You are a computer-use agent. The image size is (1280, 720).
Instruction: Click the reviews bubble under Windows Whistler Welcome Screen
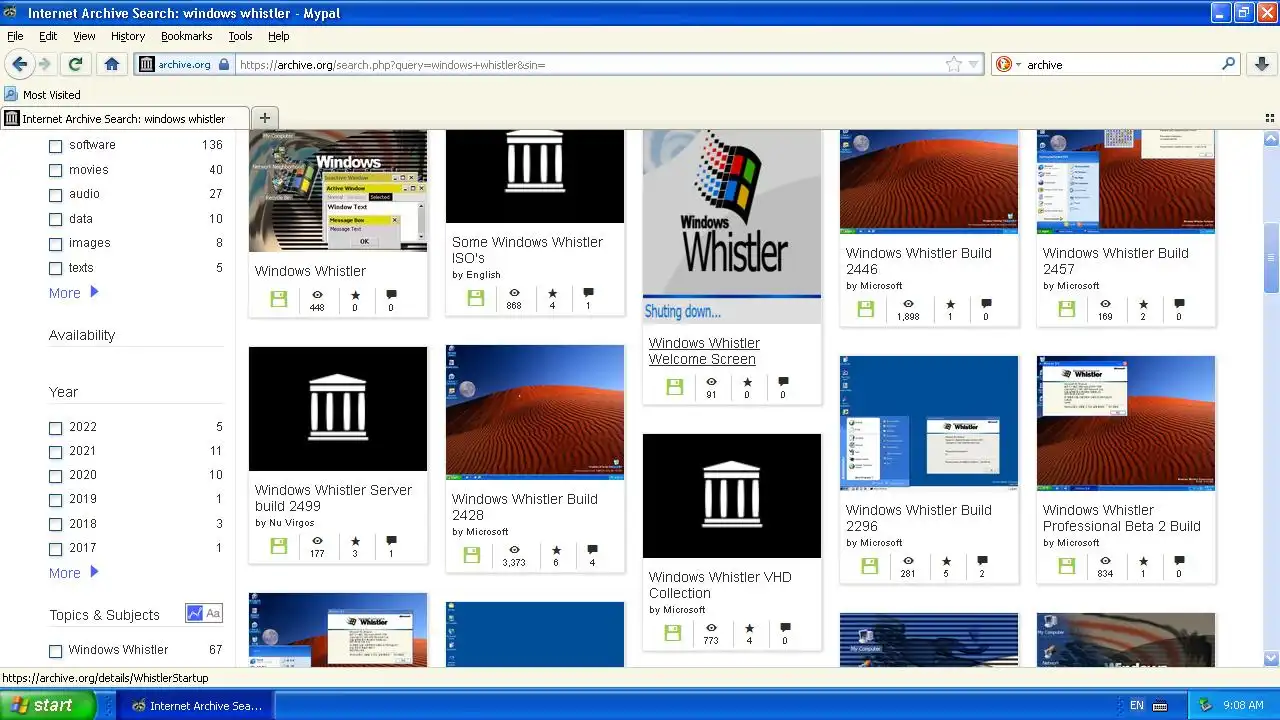tap(783, 382)
